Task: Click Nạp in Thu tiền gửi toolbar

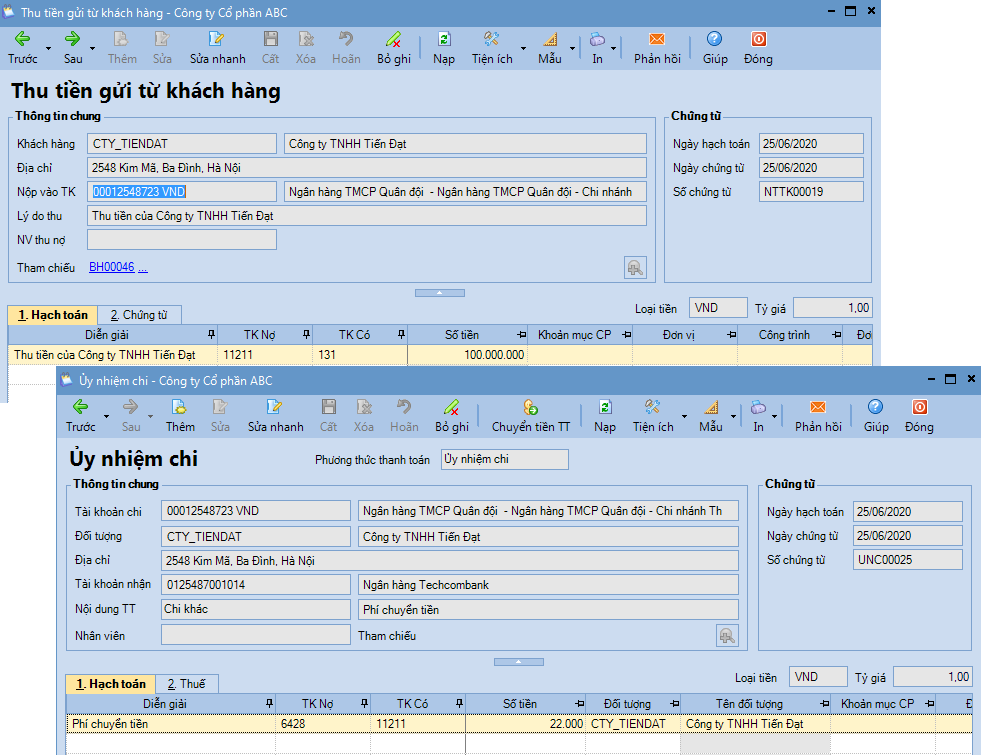Action: click(x=443, y=48)
